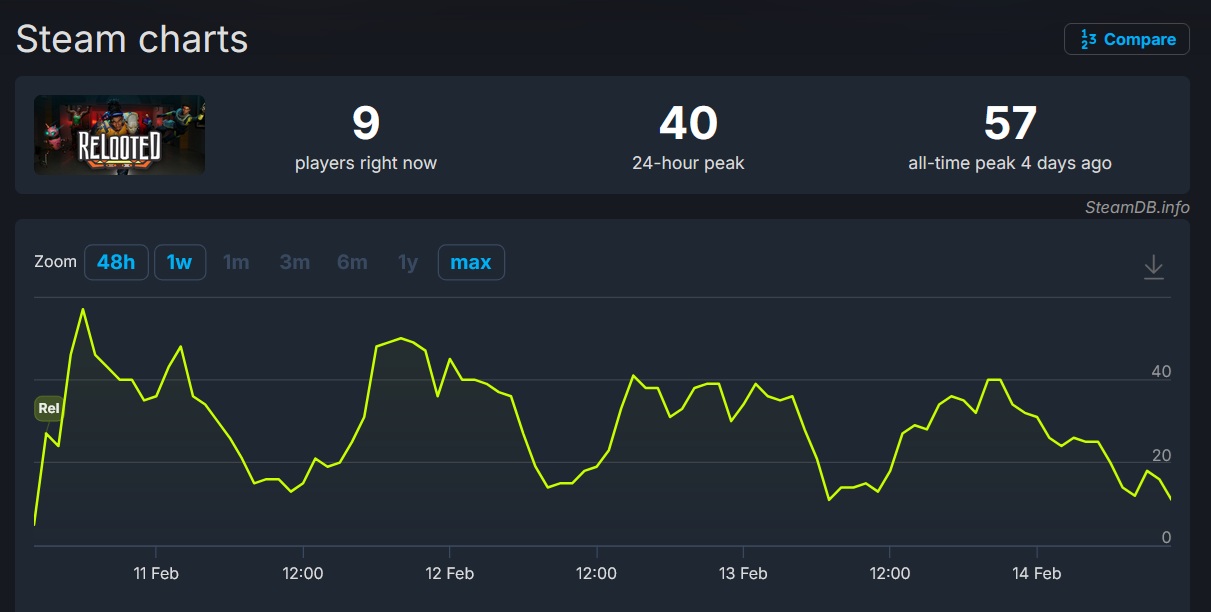Image resolution: width=1211 pixels, height=612 pixels.
Task: Click the 'Rel' series label on chart
Action: point(48,408)
